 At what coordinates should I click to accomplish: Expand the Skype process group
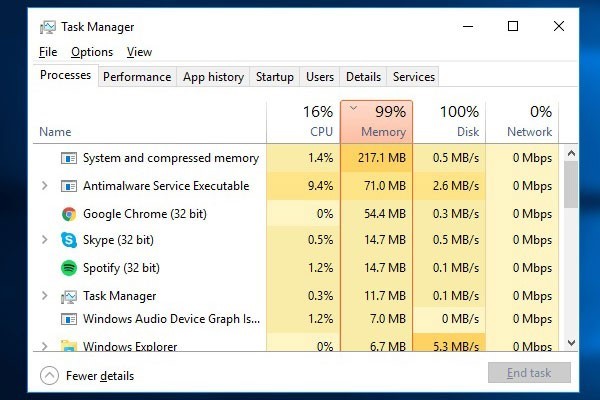tap(44, 240)
